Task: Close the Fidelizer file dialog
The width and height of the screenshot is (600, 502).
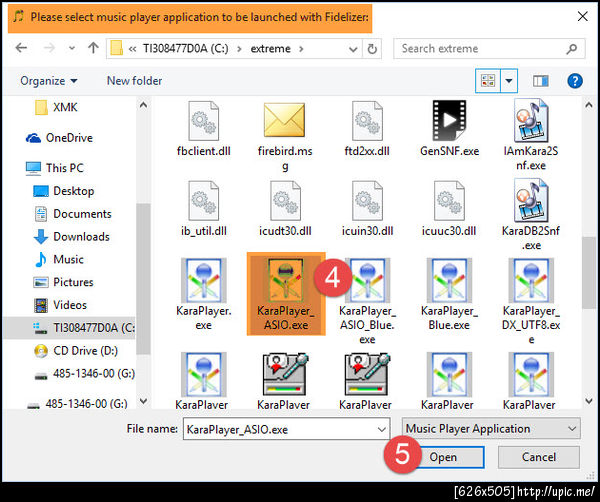Action: point(582,16)
